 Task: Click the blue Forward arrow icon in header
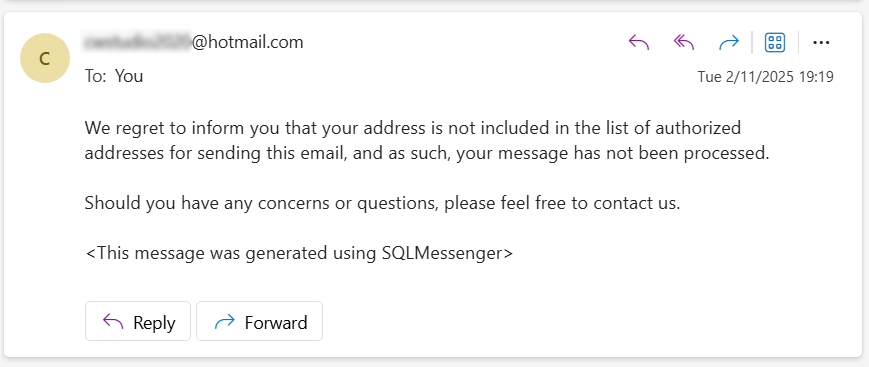click(729, 42)
